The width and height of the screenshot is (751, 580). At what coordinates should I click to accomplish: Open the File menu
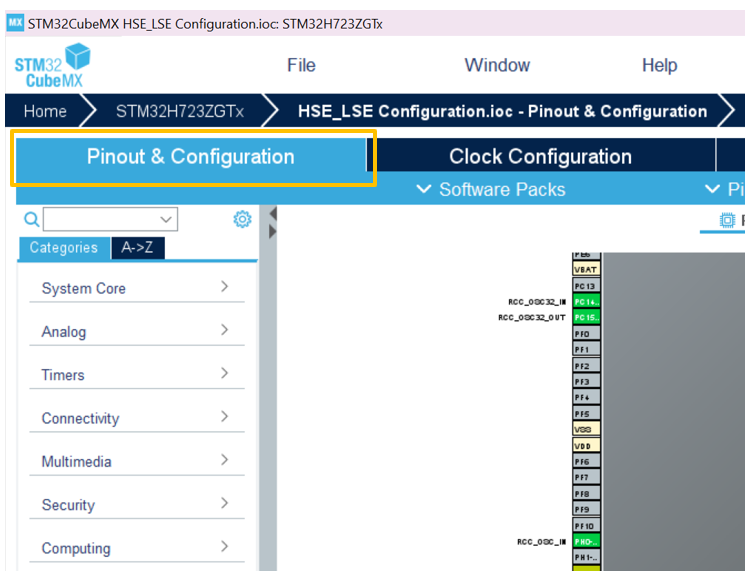(301, 65)
